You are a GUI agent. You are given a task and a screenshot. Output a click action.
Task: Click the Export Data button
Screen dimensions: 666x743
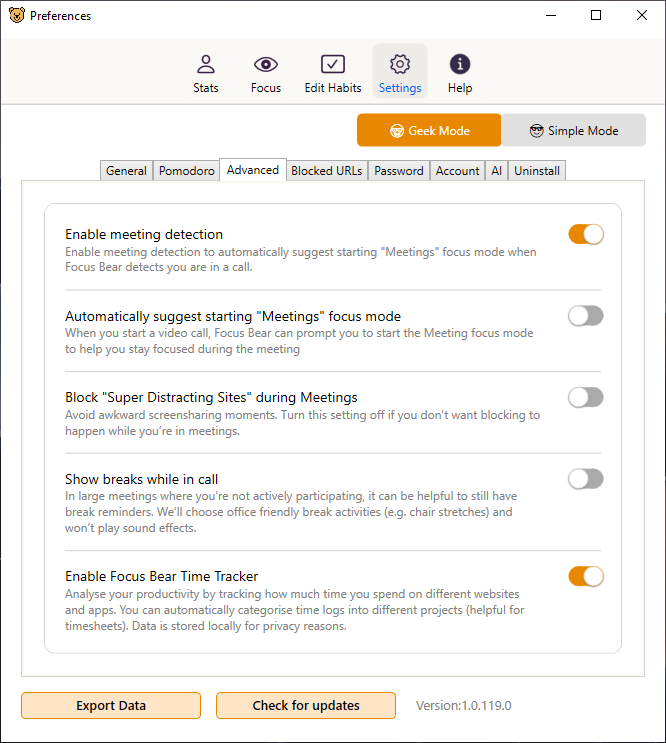(x=111, y=706)
